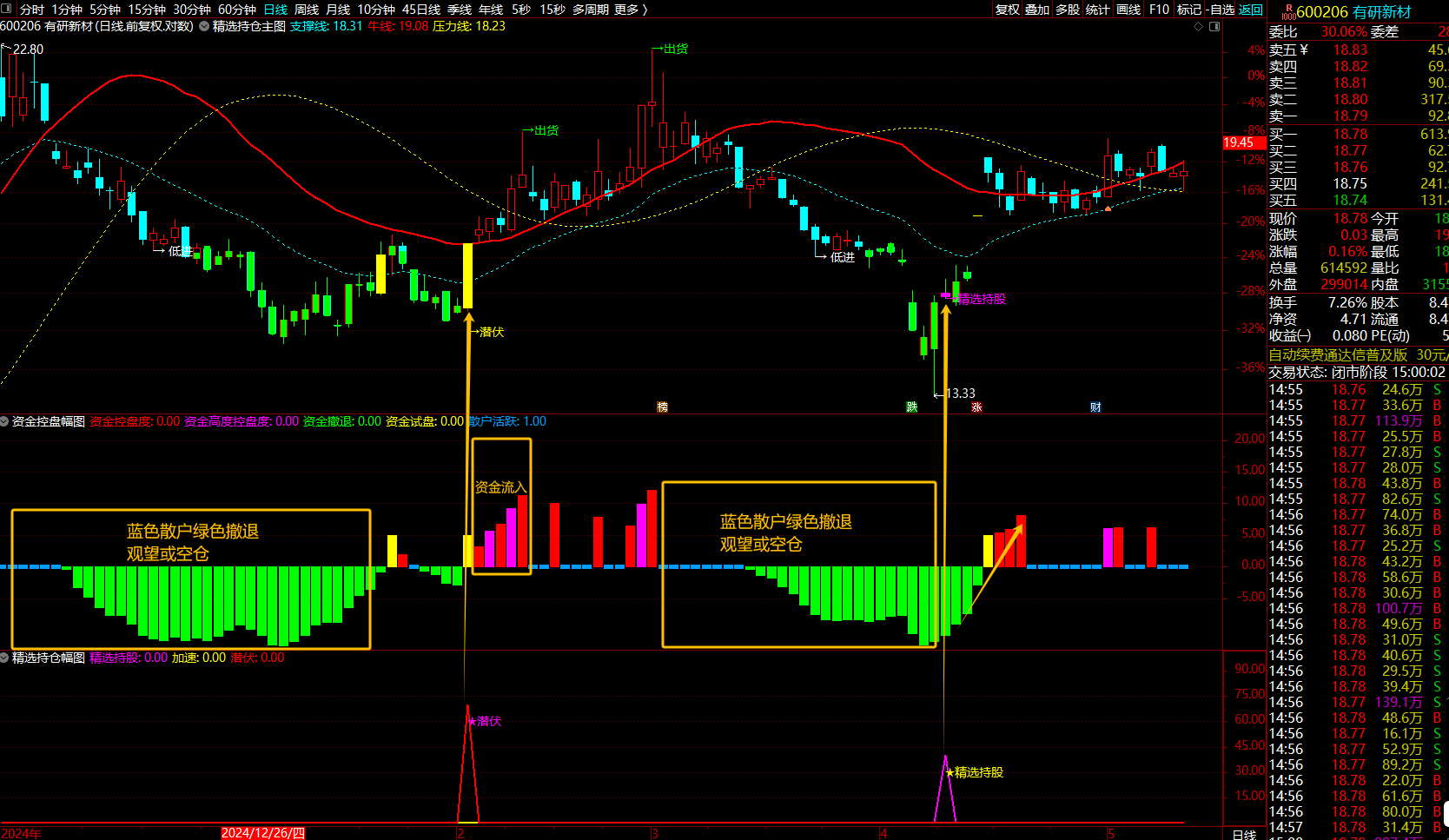
Task: Switch to 60分钟 period
Action: 237,10
